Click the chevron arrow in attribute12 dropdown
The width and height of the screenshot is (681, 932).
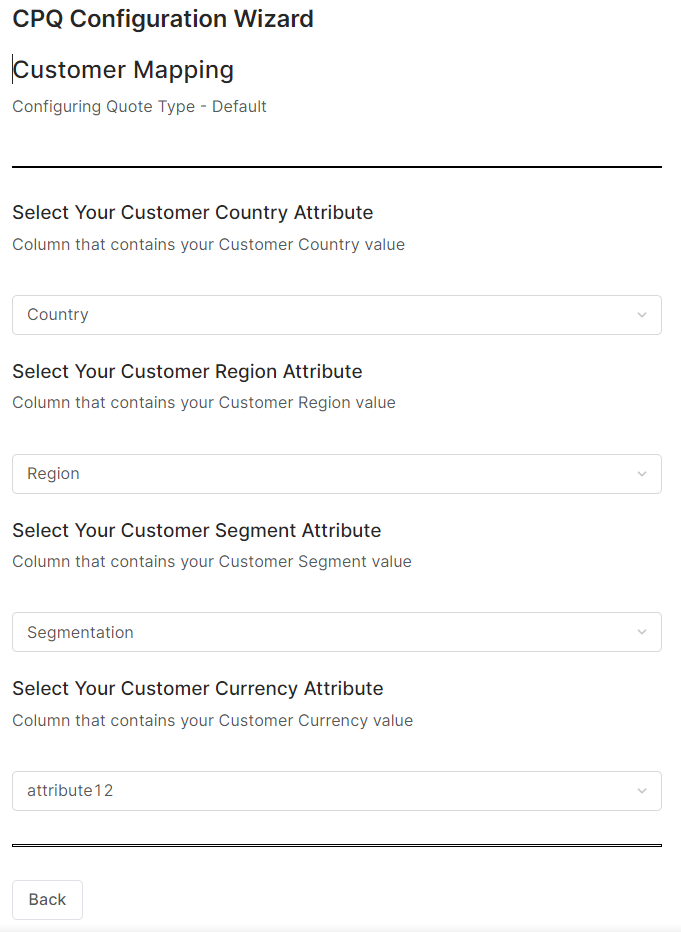coord(642,791)
